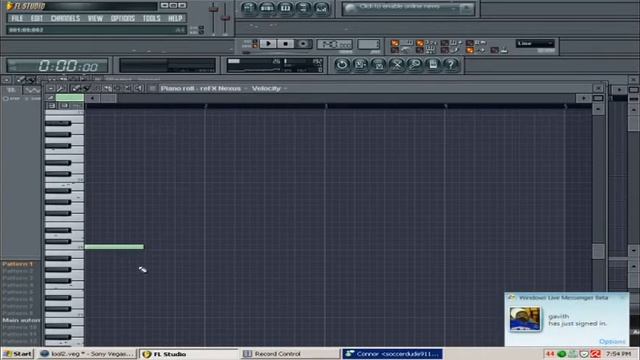640x360 pixels.
Task: Open the Line snap dropdown
Action: pyautogui.click(x=535, y=43)
